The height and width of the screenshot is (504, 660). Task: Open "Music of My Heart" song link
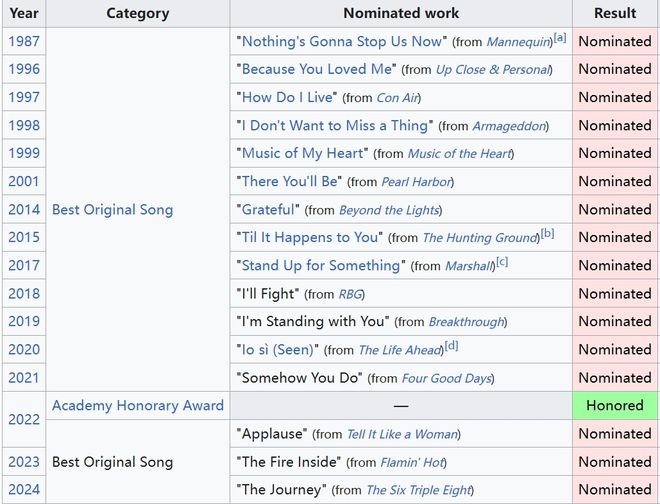[304, 153]
